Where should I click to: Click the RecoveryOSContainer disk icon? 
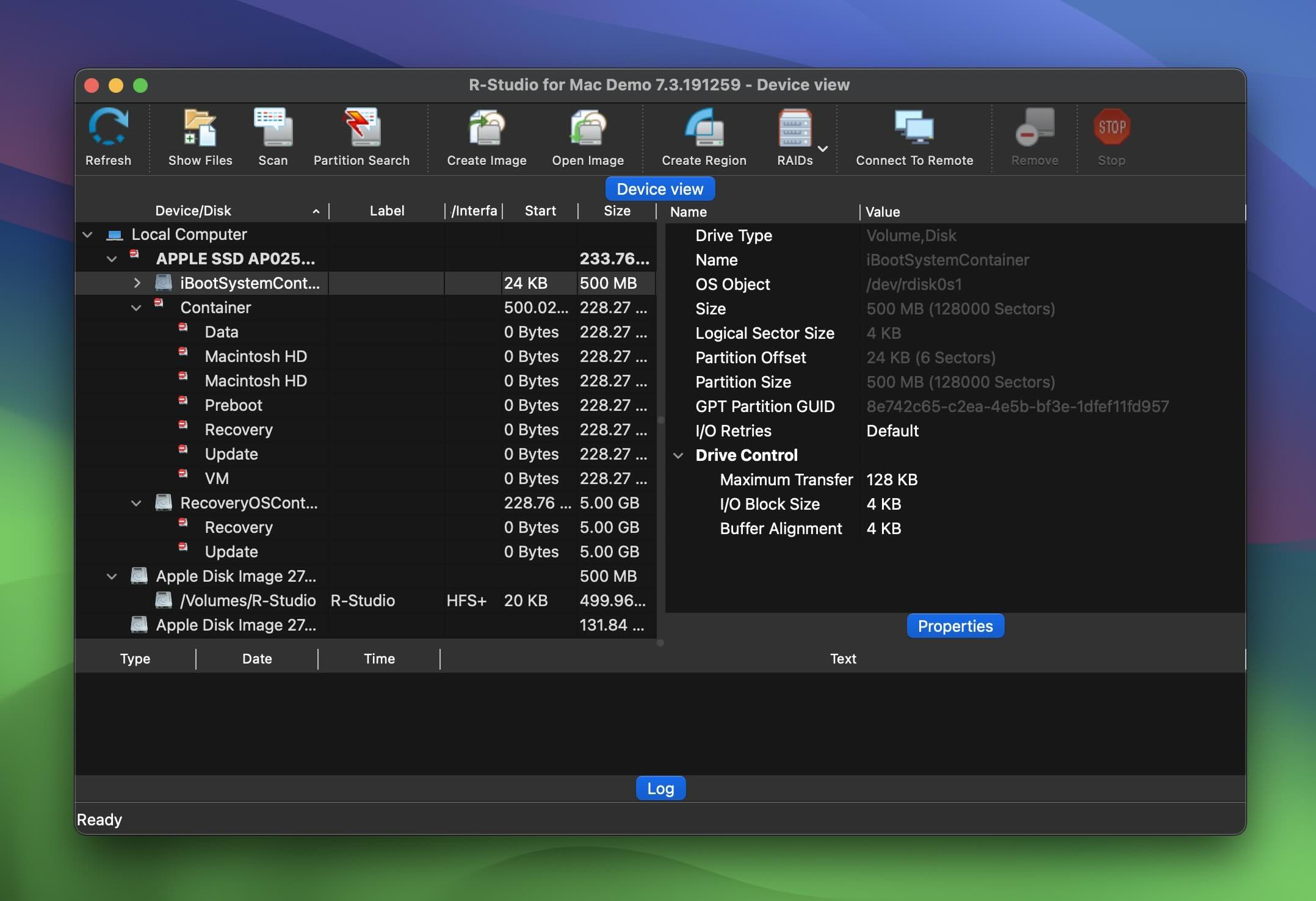[163, 502]
